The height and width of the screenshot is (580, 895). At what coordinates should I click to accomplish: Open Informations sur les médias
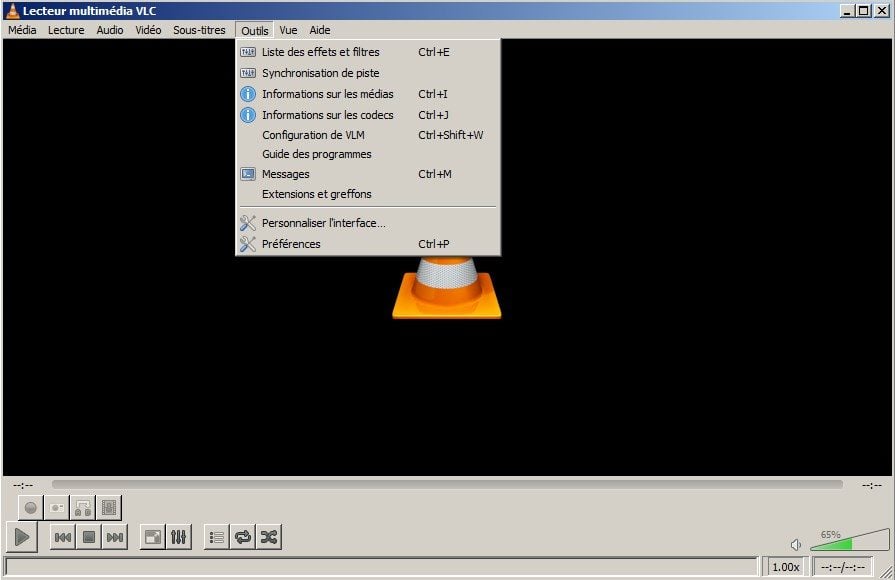tap(368, 94)
